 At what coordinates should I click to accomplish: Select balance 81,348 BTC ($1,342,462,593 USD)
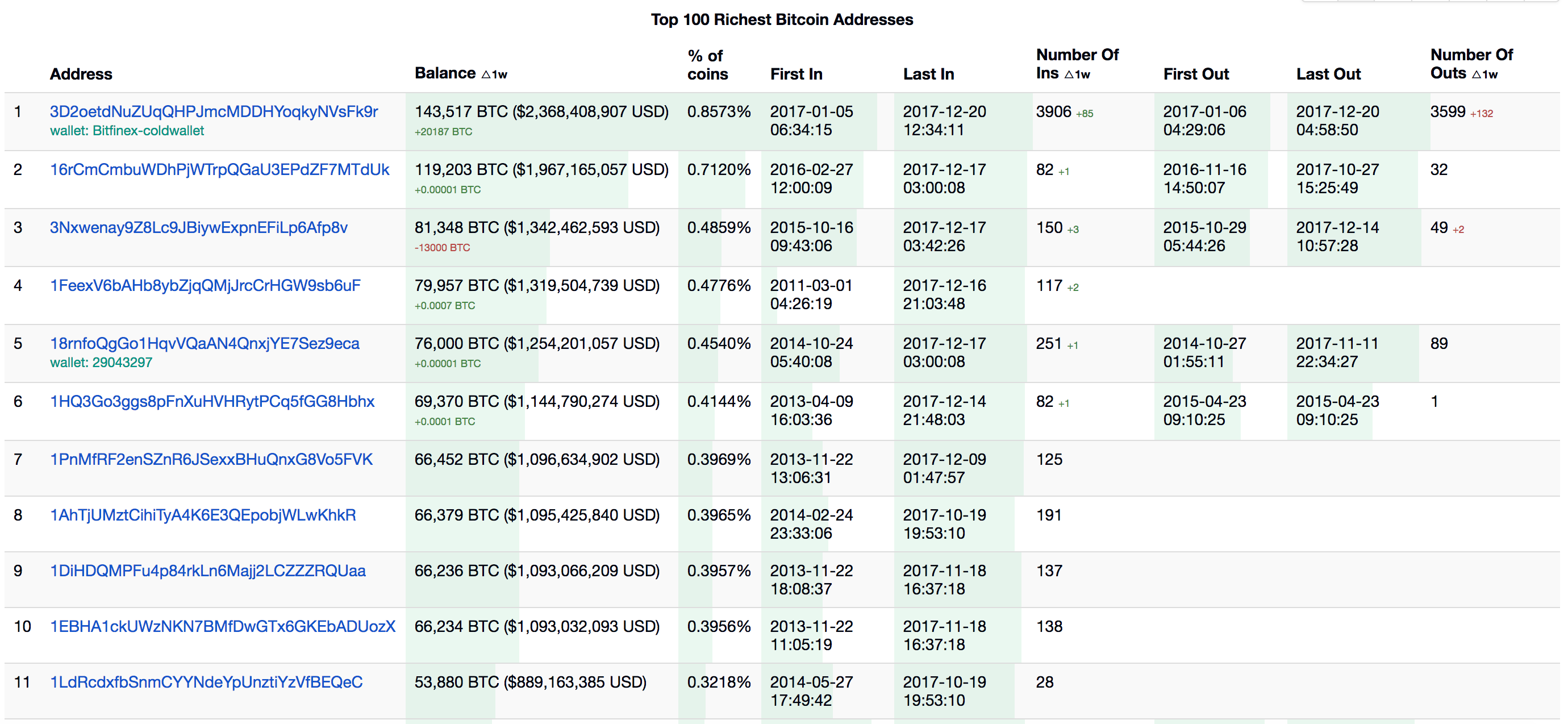537,227
